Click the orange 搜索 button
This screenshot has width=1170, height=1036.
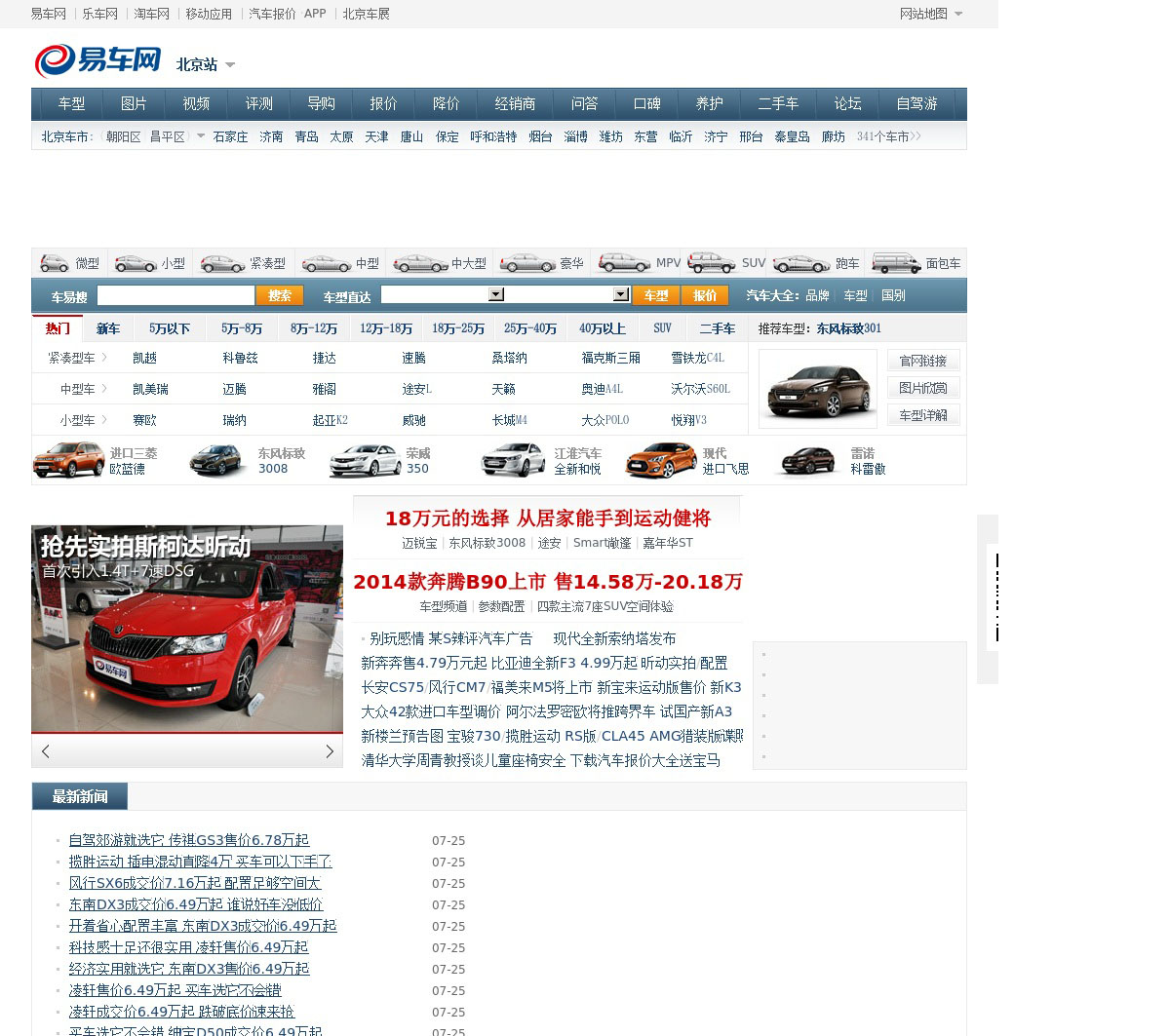coord(280,295)
